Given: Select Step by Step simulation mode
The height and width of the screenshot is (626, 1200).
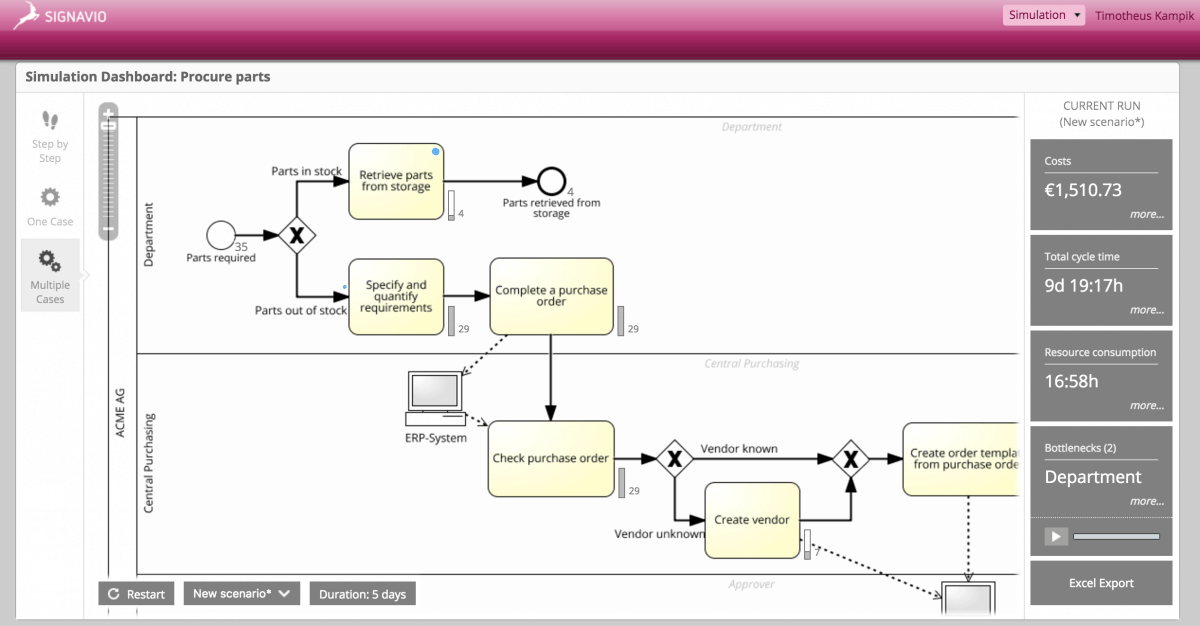Looking at the screenshot, I should pyautogui.click(x=50, y=138).
